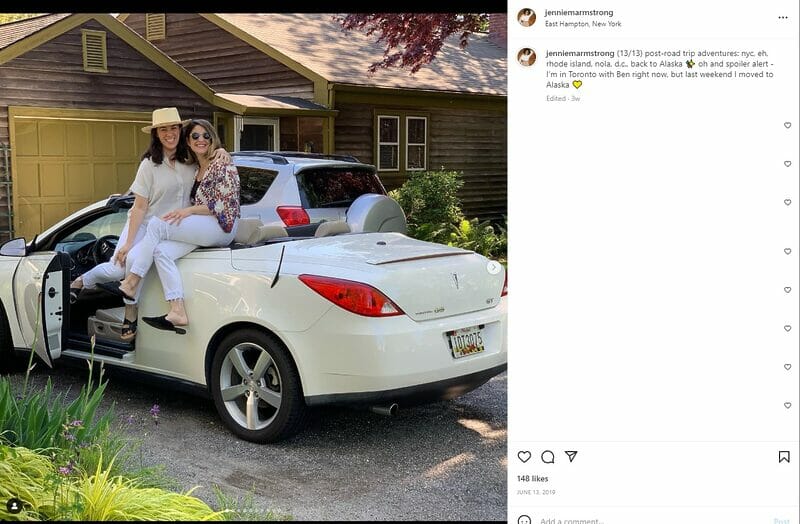
Task: Save post with bookmark icon
Action: tap(784, 457)
